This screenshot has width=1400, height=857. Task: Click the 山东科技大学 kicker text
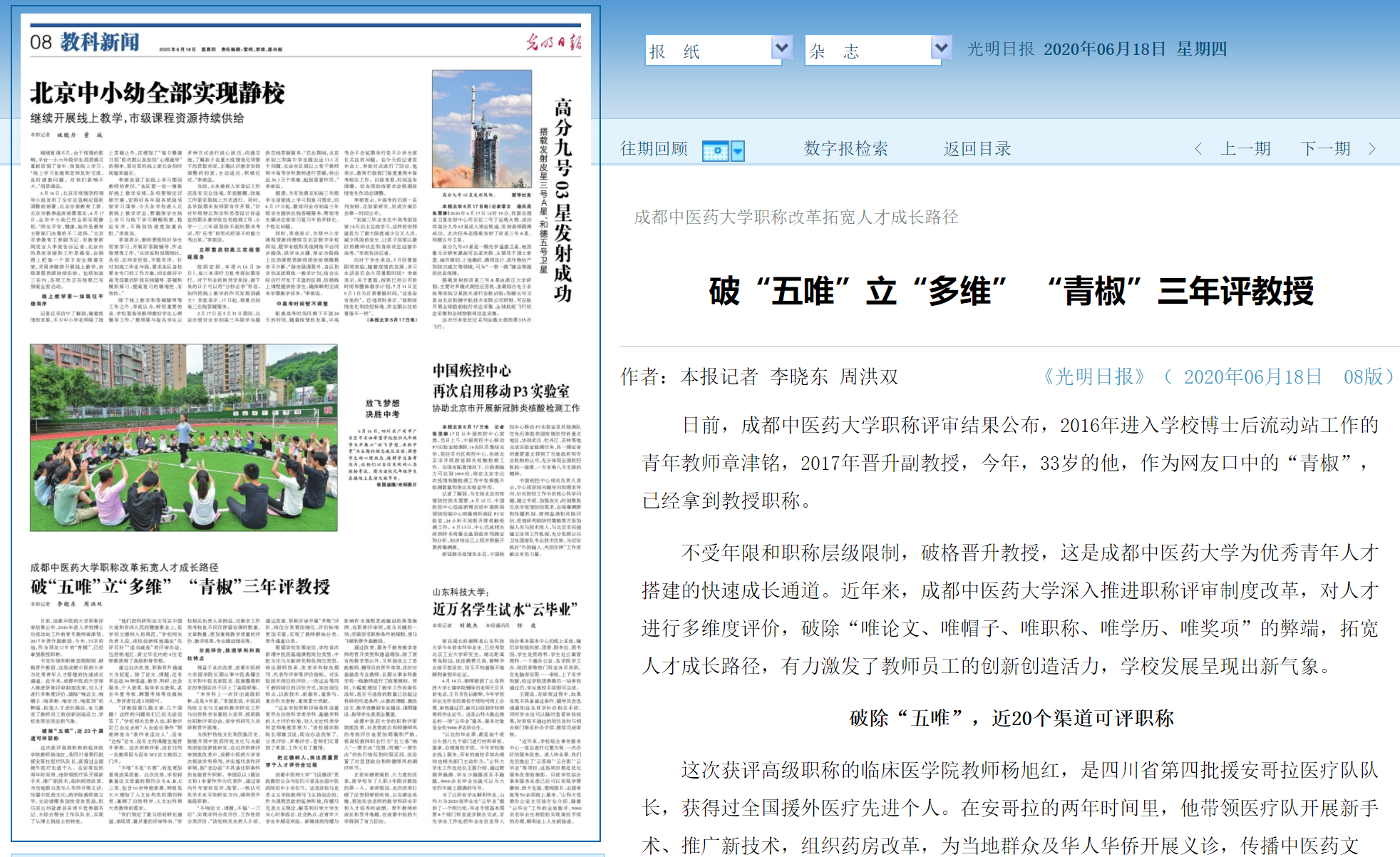coord(460,592)
